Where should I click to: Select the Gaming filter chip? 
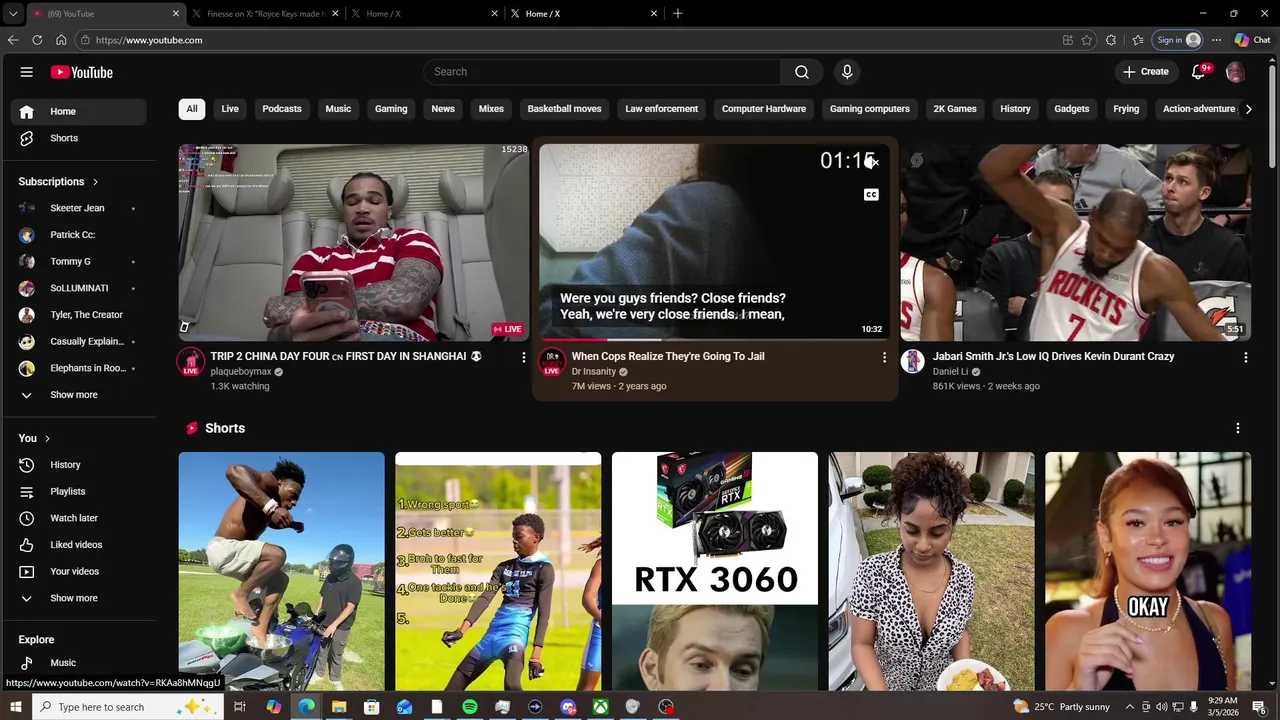coord(391,109)
